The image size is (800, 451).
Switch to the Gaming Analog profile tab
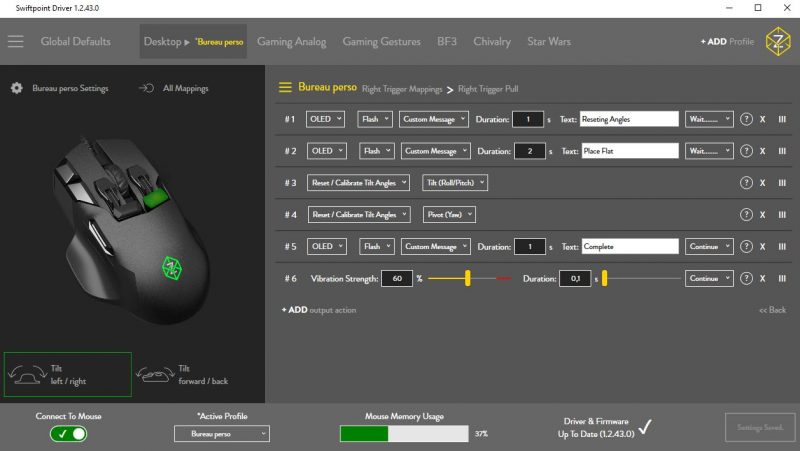[x=291, y=41]
